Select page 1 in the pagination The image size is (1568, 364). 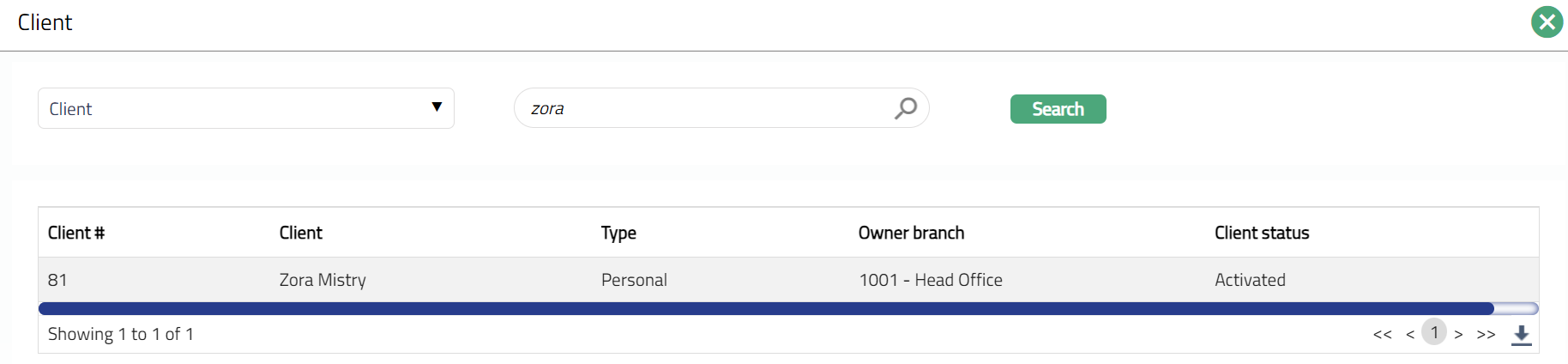pos(1434,332)
